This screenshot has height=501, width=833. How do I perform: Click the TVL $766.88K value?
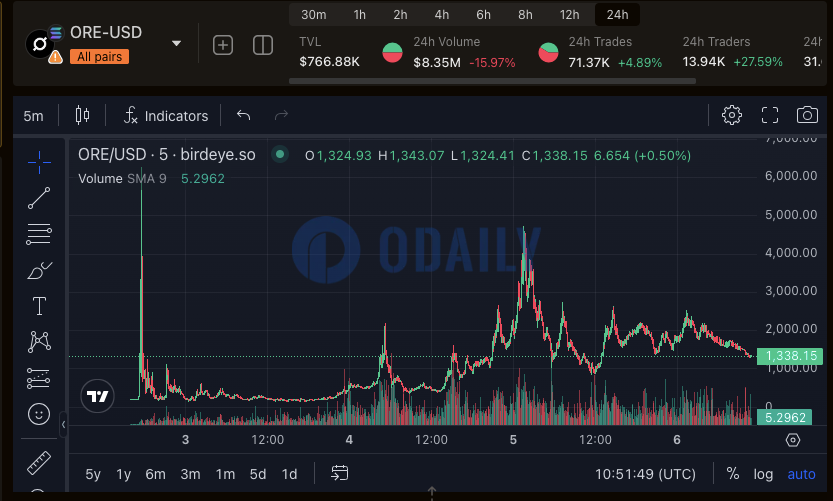point(329,62)
